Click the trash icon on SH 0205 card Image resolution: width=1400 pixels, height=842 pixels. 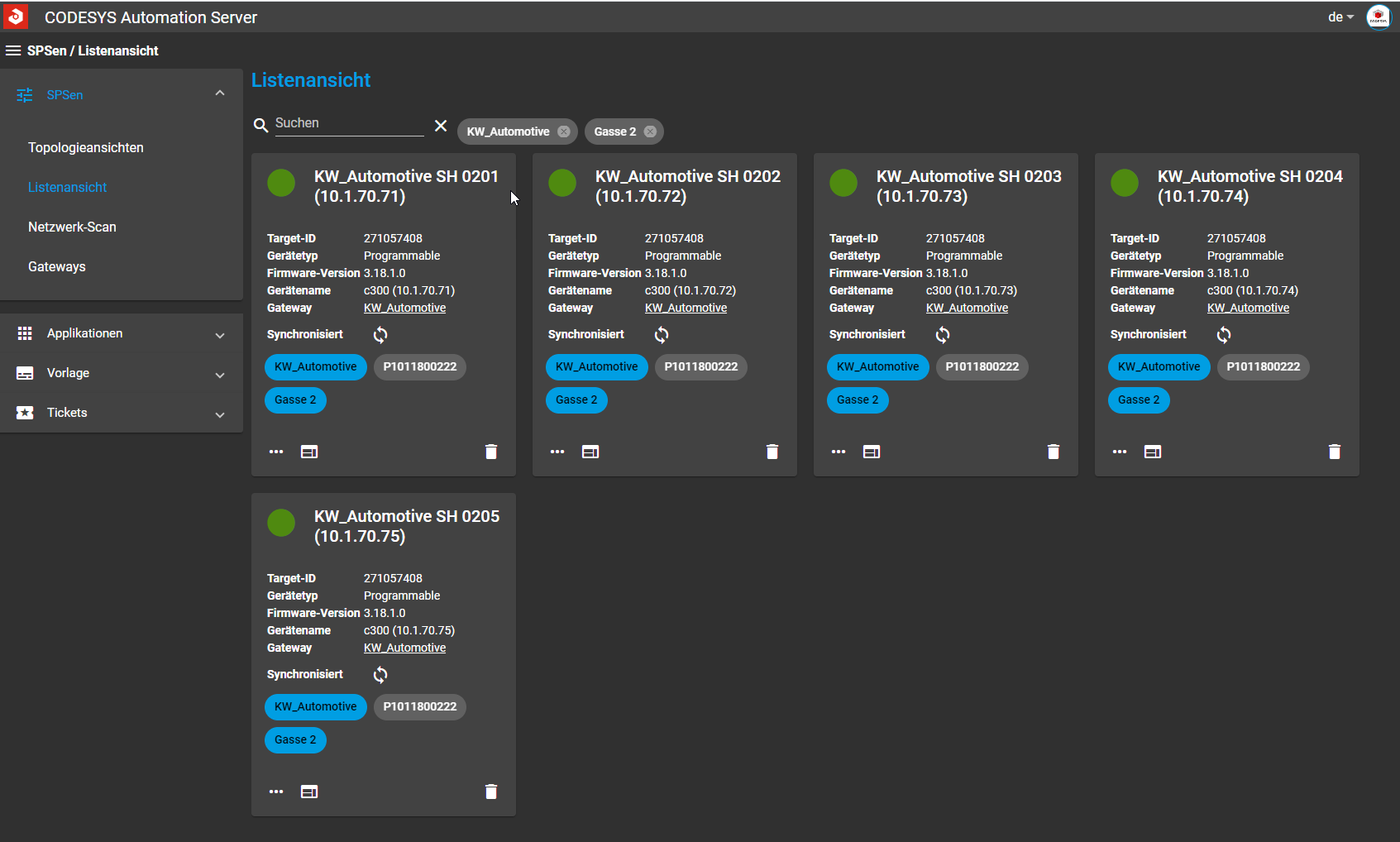coord(491,792)
